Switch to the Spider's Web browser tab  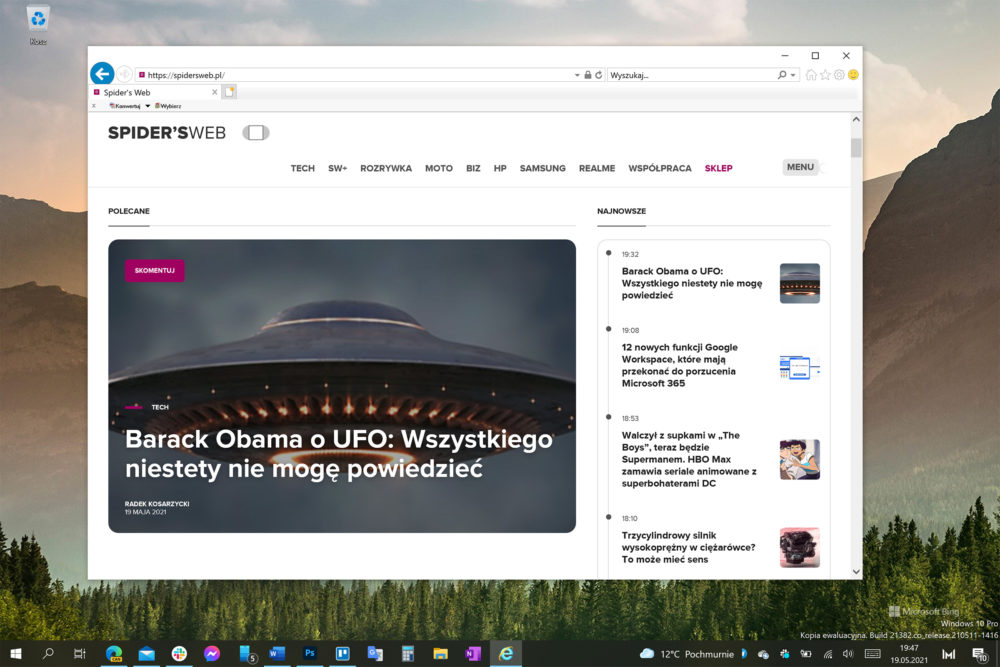(x=154, y=92)
